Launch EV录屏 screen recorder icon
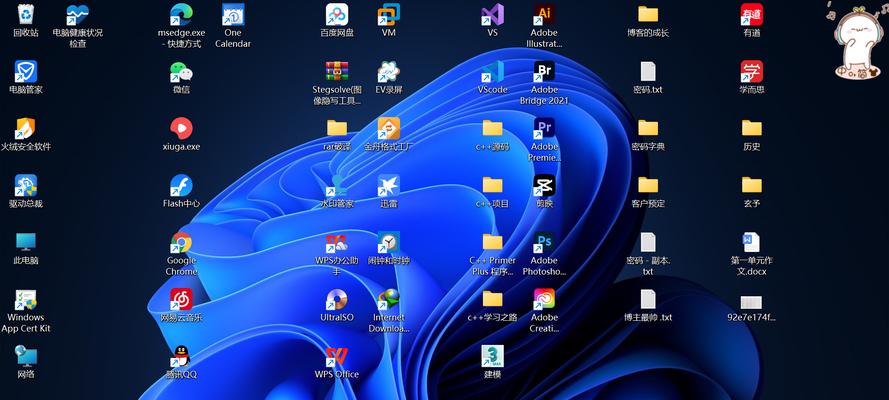This screenshot has width=889, height=400. pos(389,72)
